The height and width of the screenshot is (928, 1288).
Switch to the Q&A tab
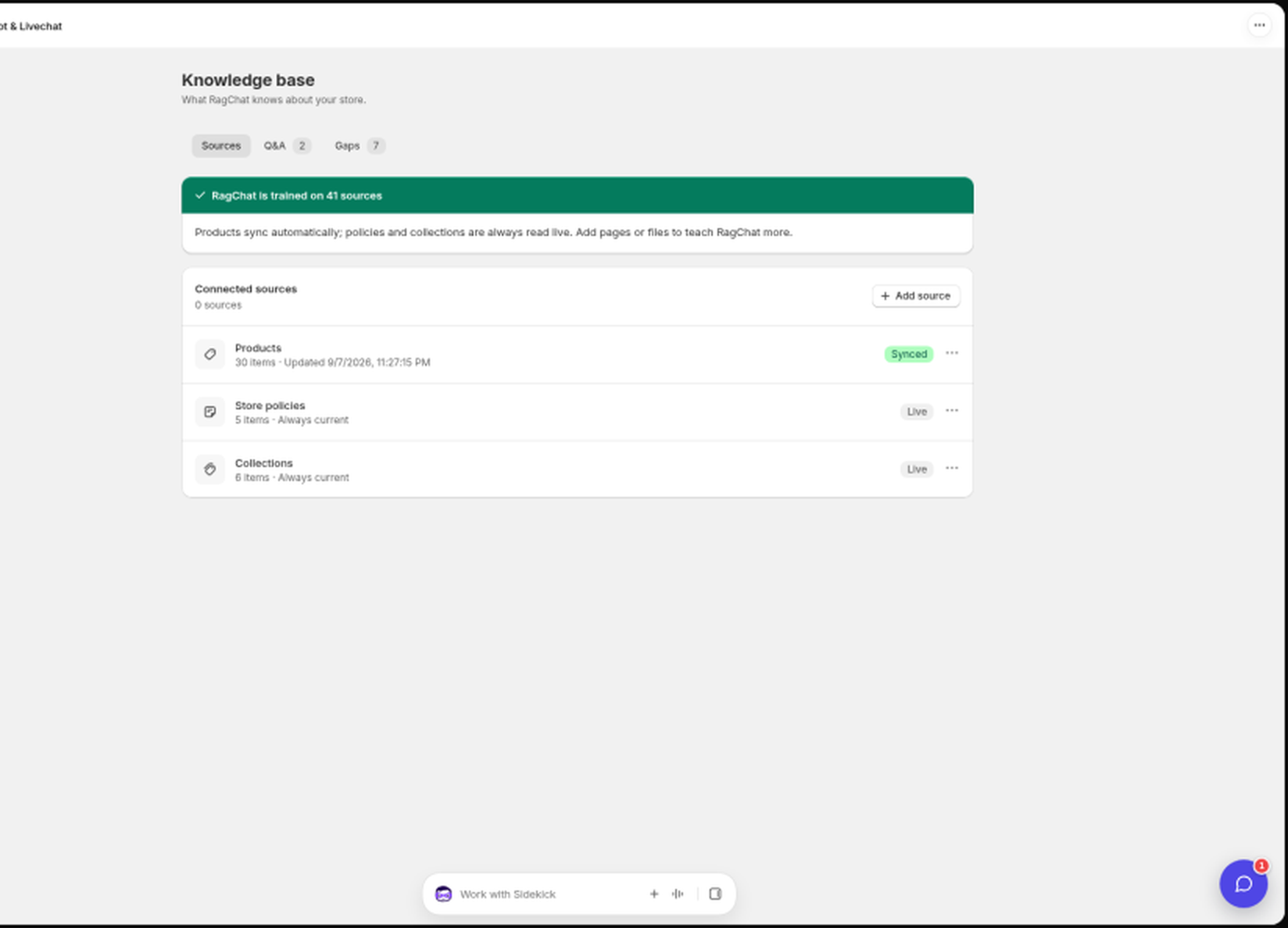287,145
